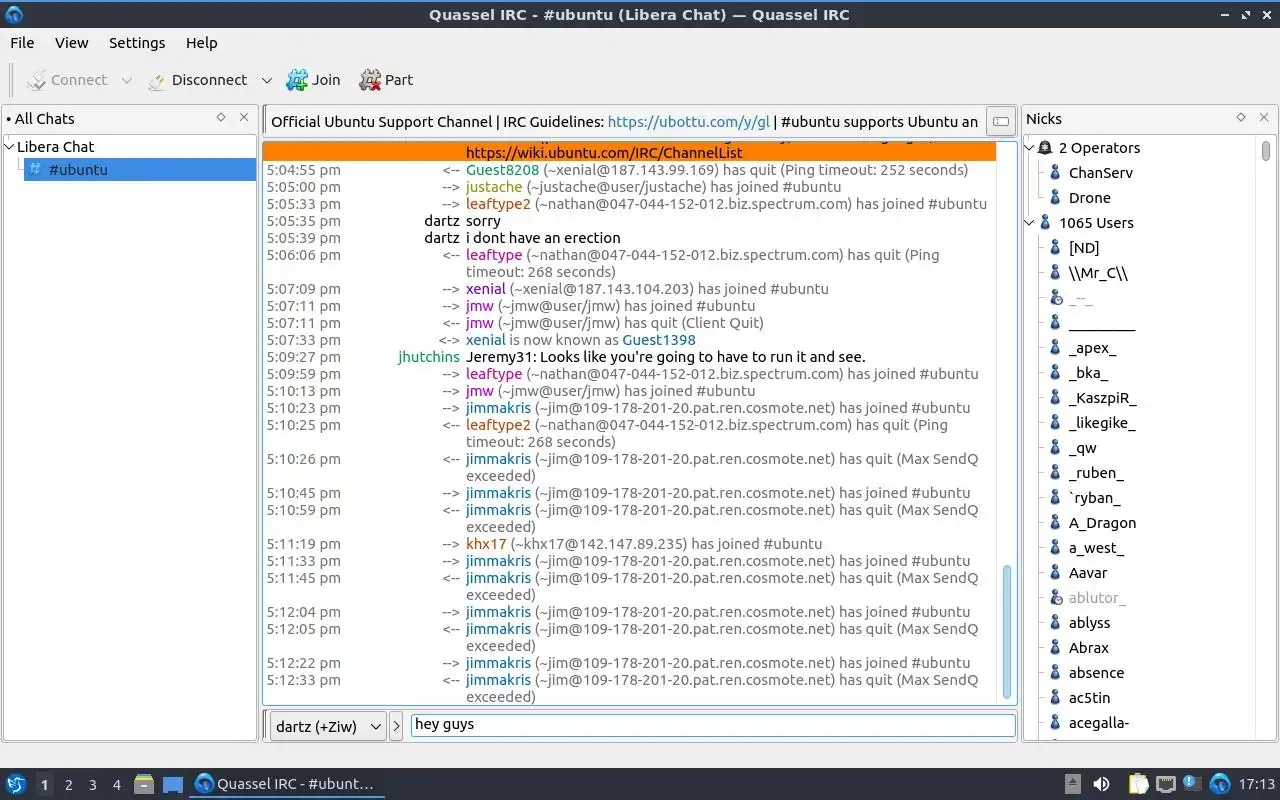The height and width of the screenshot is (800, 1280).
Task: Click nick jhutchins in chat
Action: point(429,357)
